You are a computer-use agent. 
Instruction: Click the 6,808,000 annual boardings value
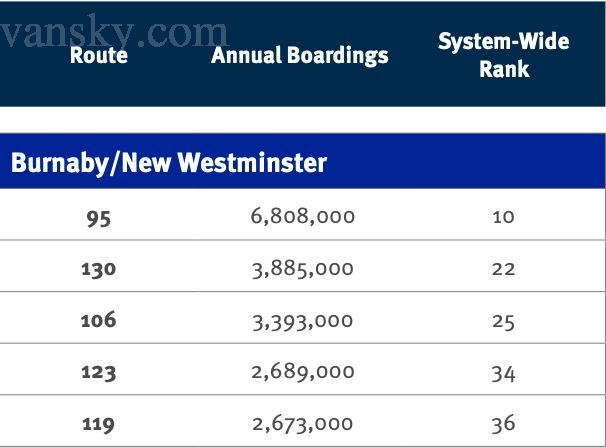(302, 216)
